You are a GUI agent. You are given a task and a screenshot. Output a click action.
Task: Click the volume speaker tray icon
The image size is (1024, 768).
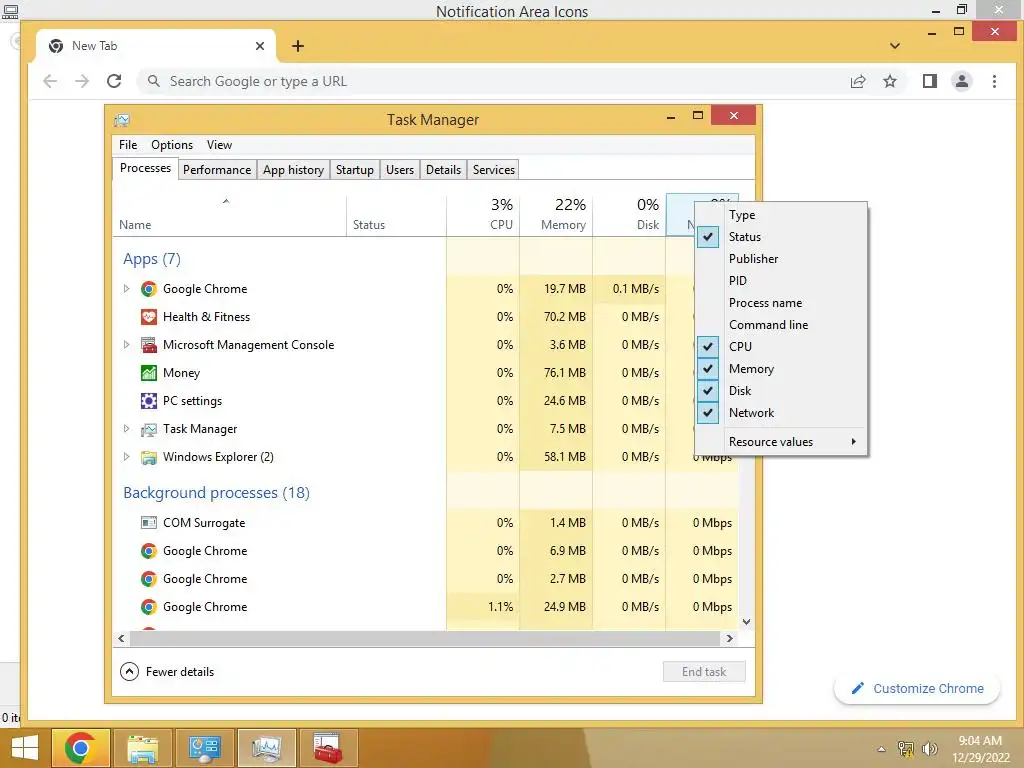(x=930, y=749)
